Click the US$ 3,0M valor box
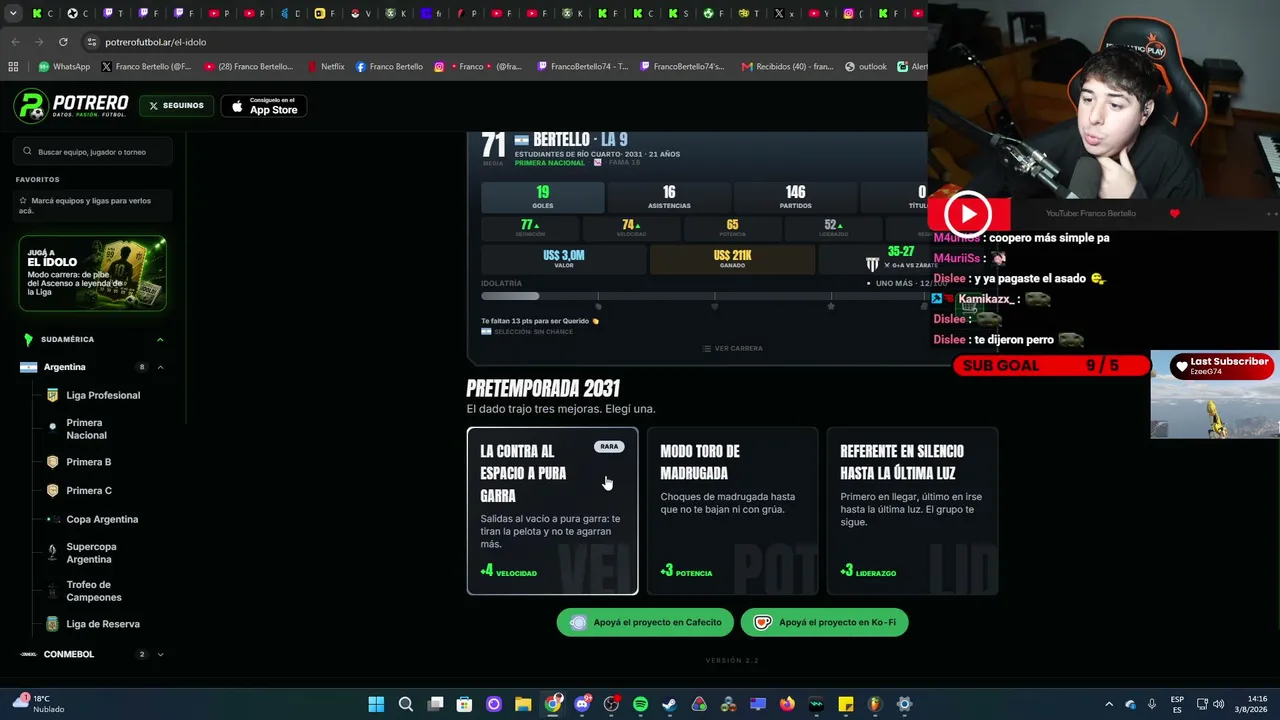Image resolution: width=1280 pixels, height=720 pixels. [x=563, y=259]
